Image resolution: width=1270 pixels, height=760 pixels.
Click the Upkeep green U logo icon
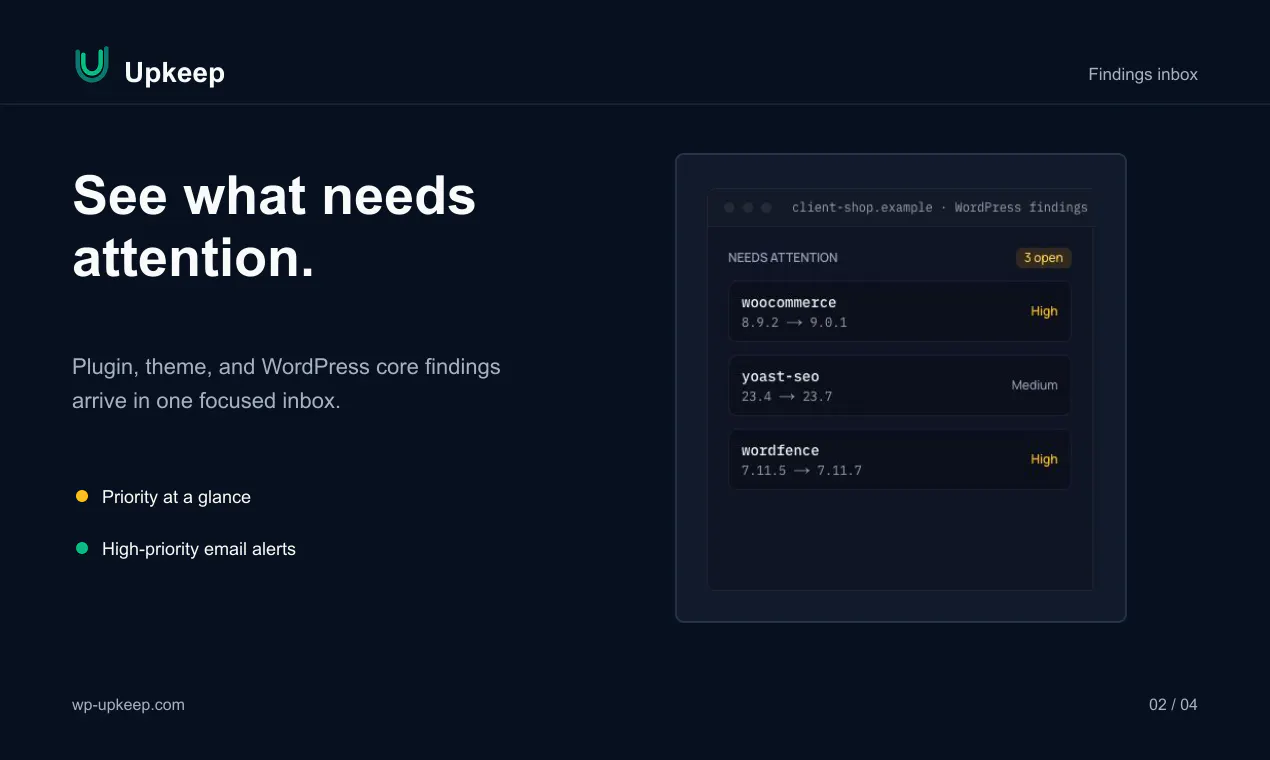tap(92, 65)
